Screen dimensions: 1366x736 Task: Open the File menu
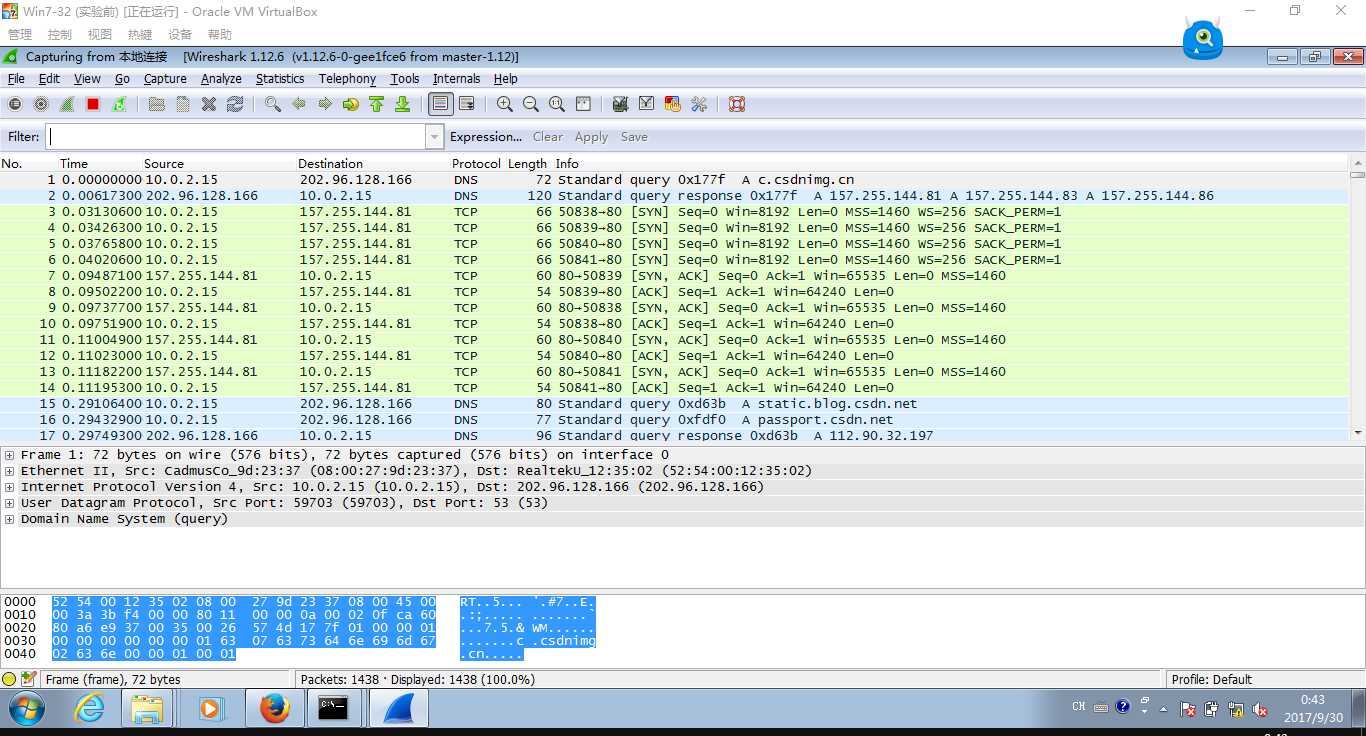[x=16, y=79]
